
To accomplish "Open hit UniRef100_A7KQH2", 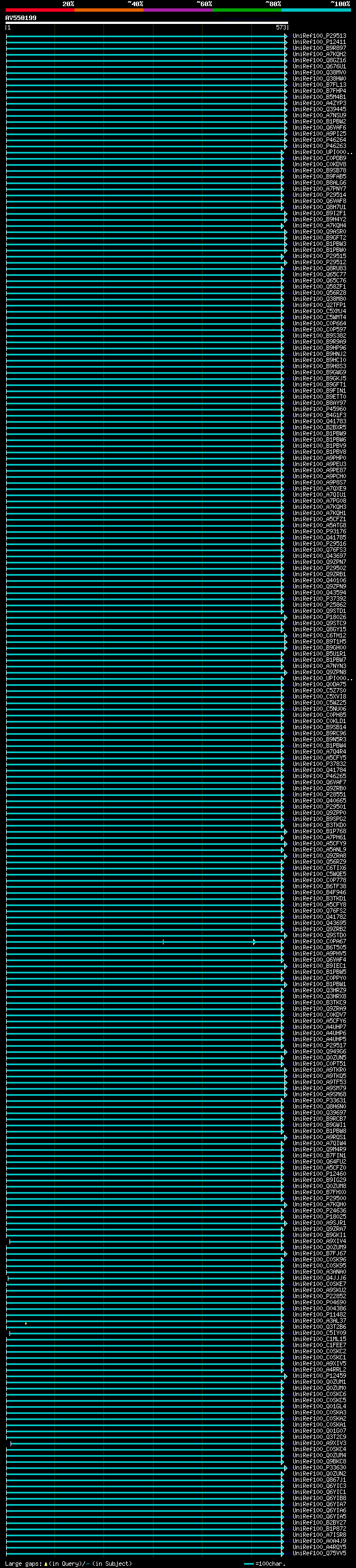I will tap(319, 54).
